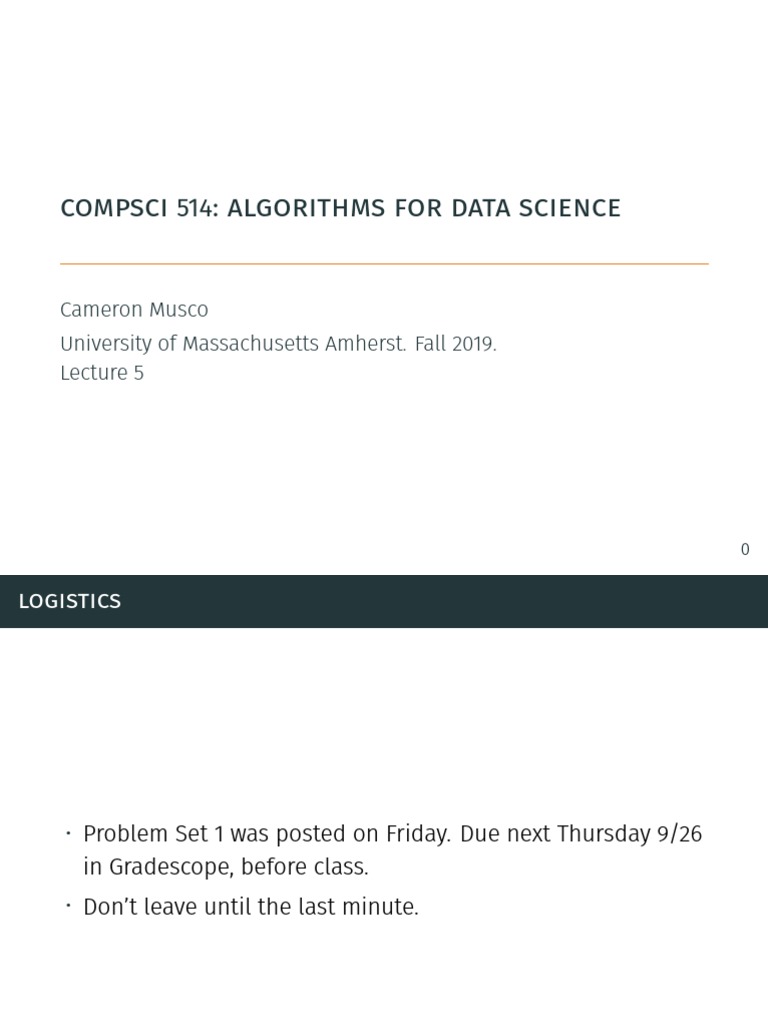Click the first bullet point dot
Image resolution: width=768 pixels, height=1024 pixels.
pyautogui.click(x=68, y=833)
